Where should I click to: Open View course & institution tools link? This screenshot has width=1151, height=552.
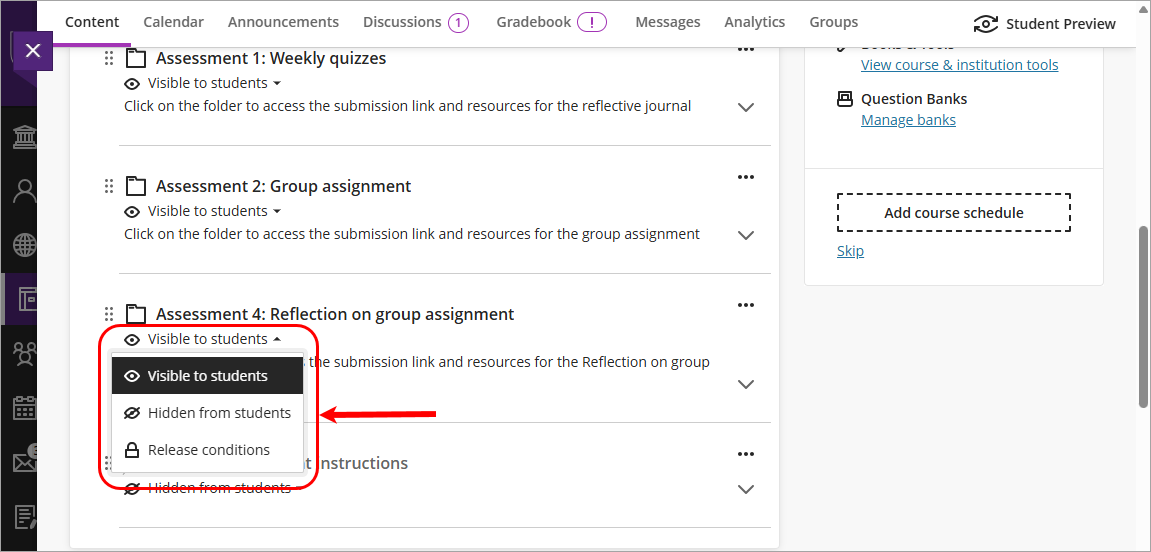[x=959, y=65]
